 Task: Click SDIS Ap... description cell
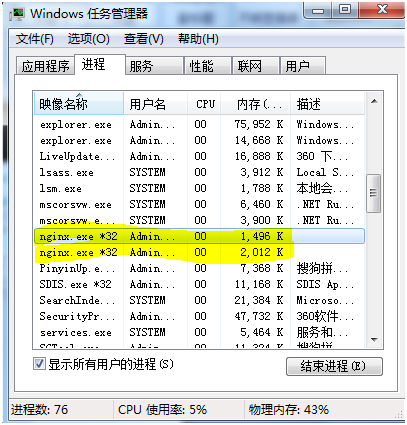click(x=325, y=284)
